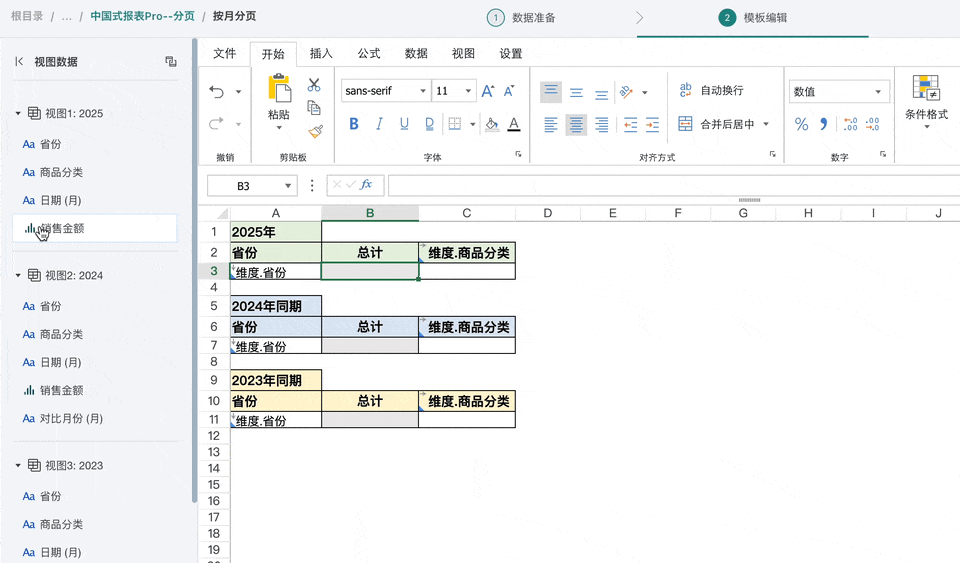
Task: Open the text orientation dropdown arrow
Action: point(645,92)
